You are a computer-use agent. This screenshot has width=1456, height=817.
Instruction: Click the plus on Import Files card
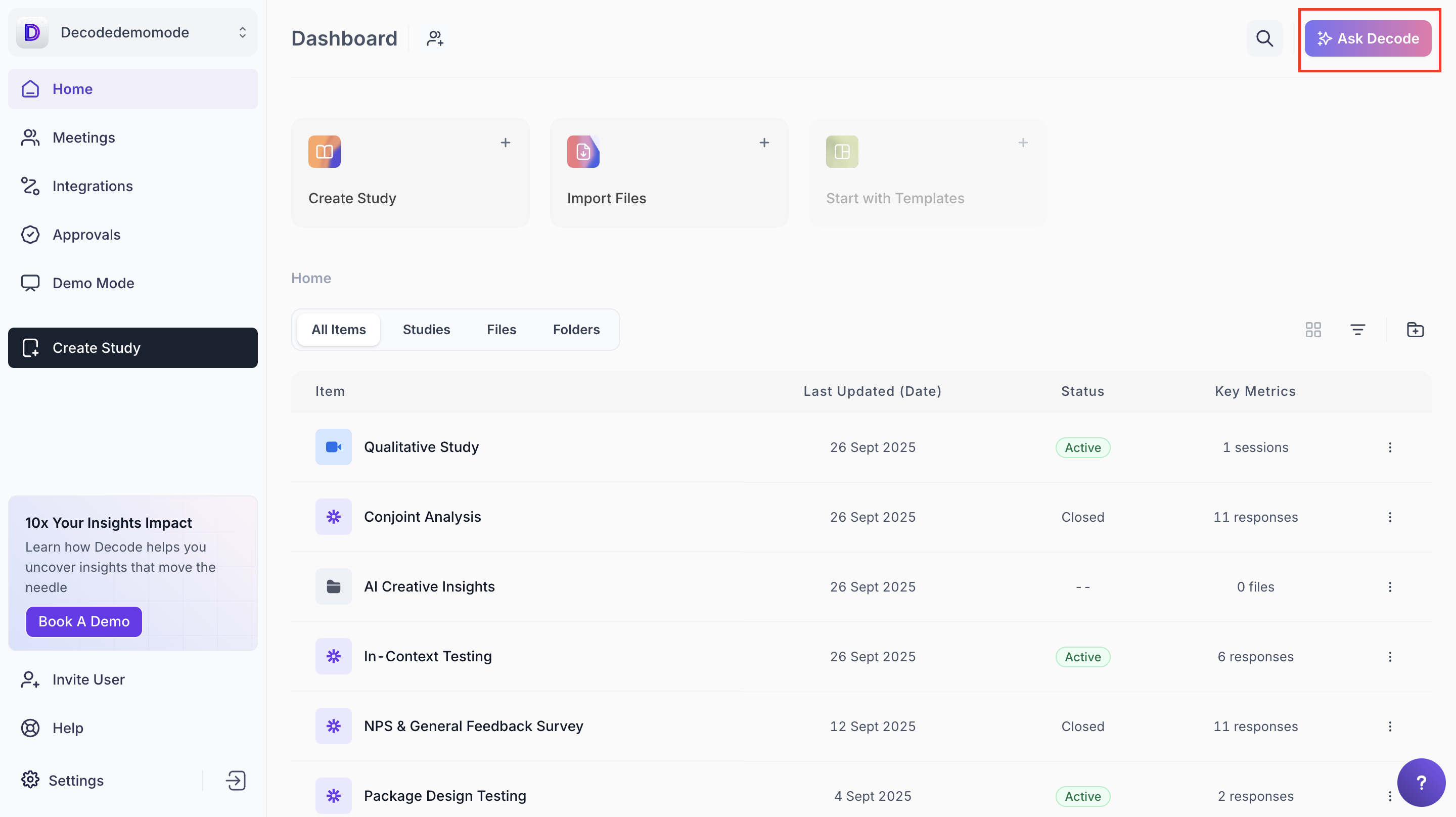[x=763, y=143]
